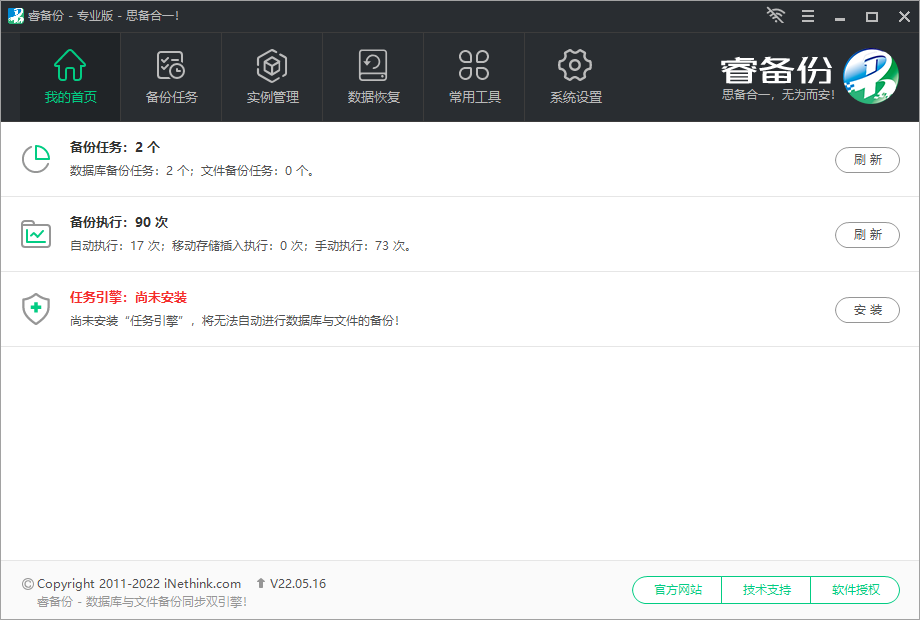
Task: Close the 睿备份 window
Action: (904, 16)
